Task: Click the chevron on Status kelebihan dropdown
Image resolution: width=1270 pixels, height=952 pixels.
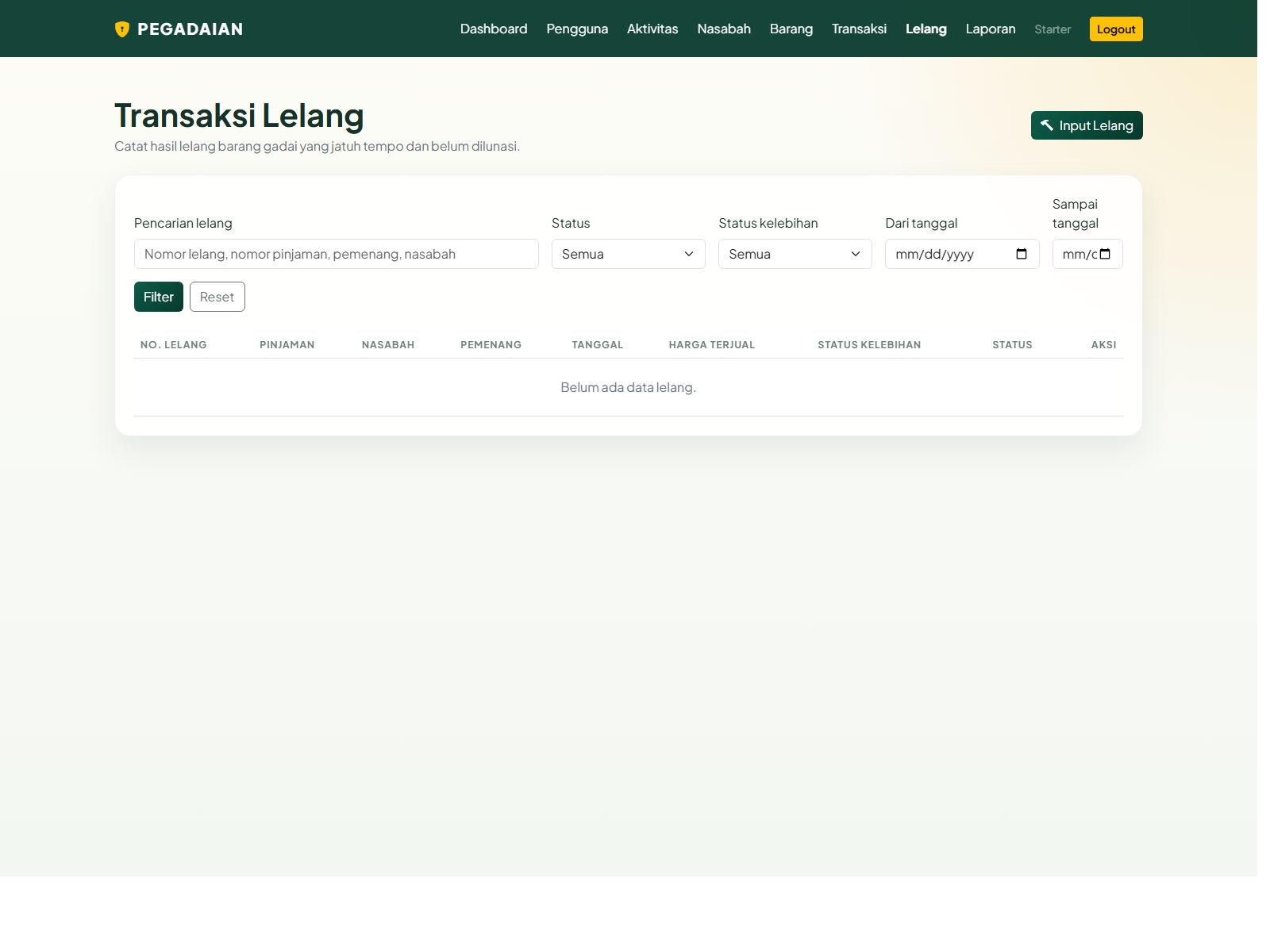Action: (x=855, y=254)
